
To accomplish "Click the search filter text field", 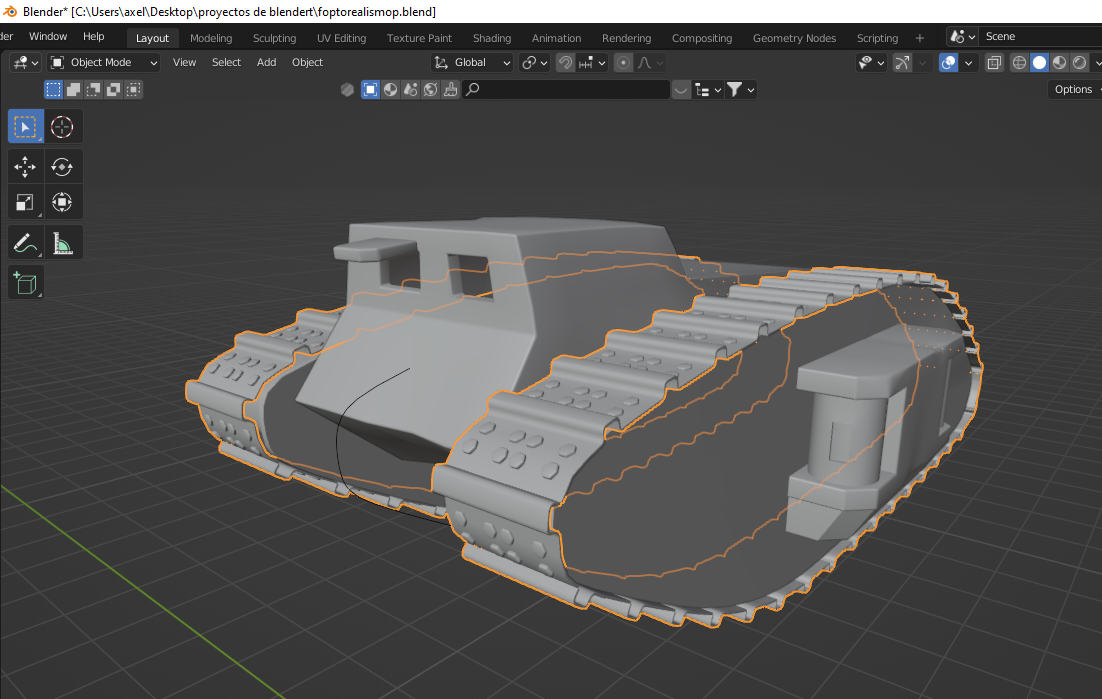I will [x=566, y=89].
